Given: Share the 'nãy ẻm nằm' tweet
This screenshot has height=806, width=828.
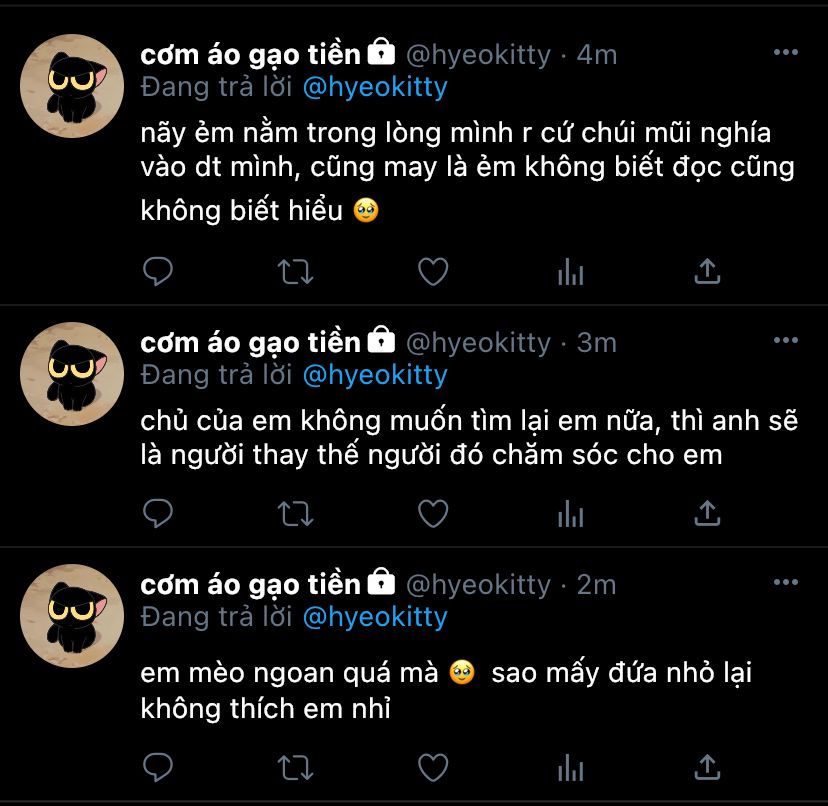Looking at the screenshot, I should click(707, 271).
